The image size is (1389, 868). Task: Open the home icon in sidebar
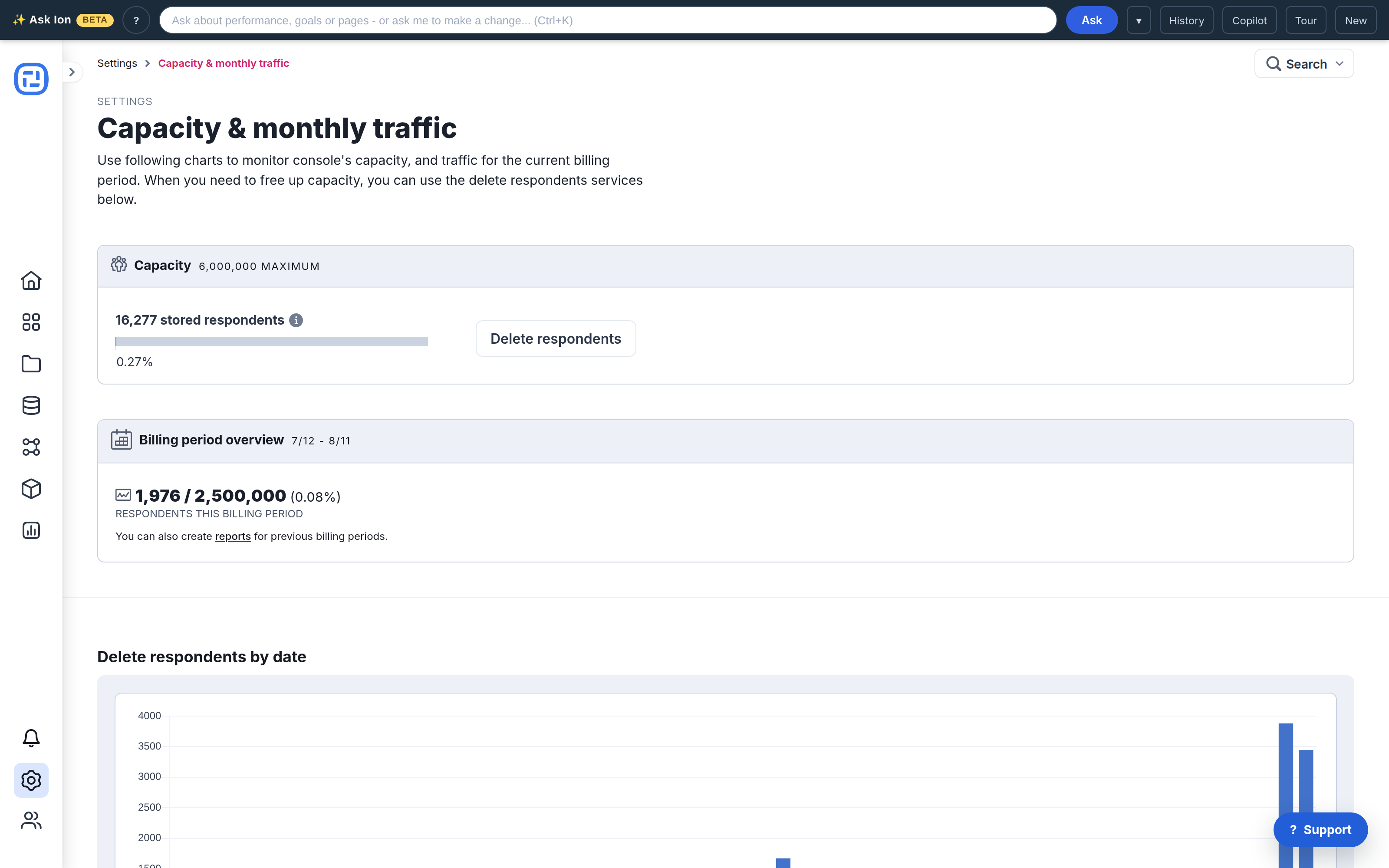click(x=31, y=280)
